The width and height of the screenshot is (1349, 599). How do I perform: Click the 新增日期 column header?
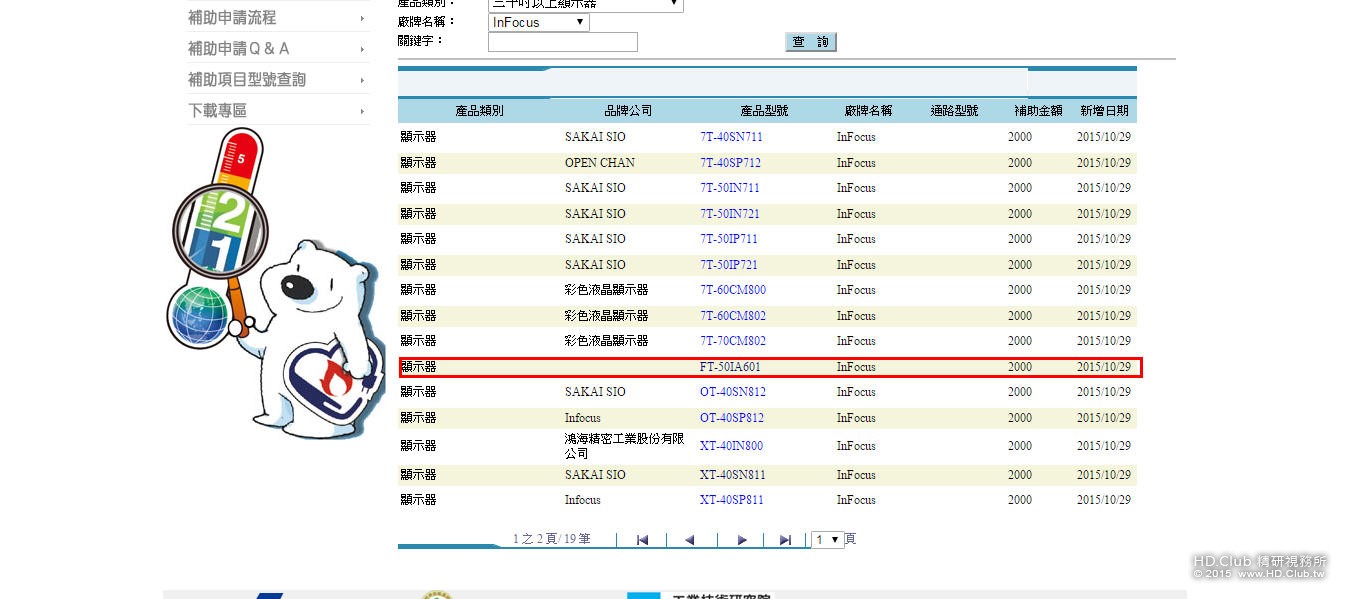tap(1104, 111)
